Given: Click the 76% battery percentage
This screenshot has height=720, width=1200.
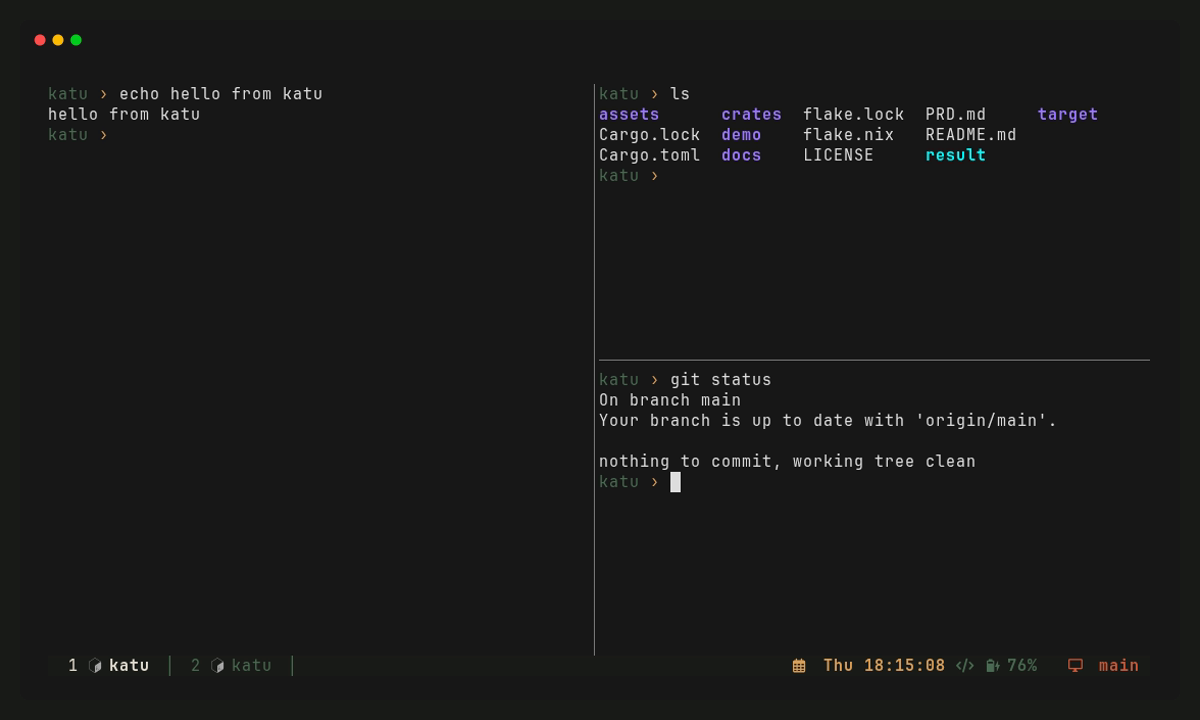Looking at the screenshot, I should [1022, 666].
